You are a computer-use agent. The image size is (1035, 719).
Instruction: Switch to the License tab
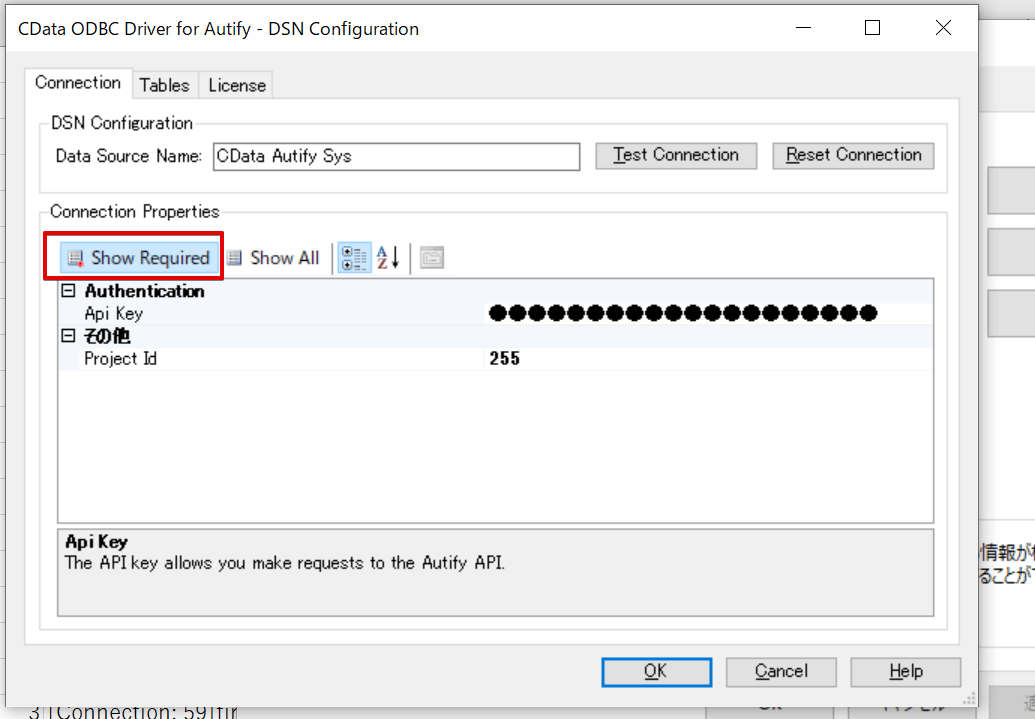tap(237, 85)
